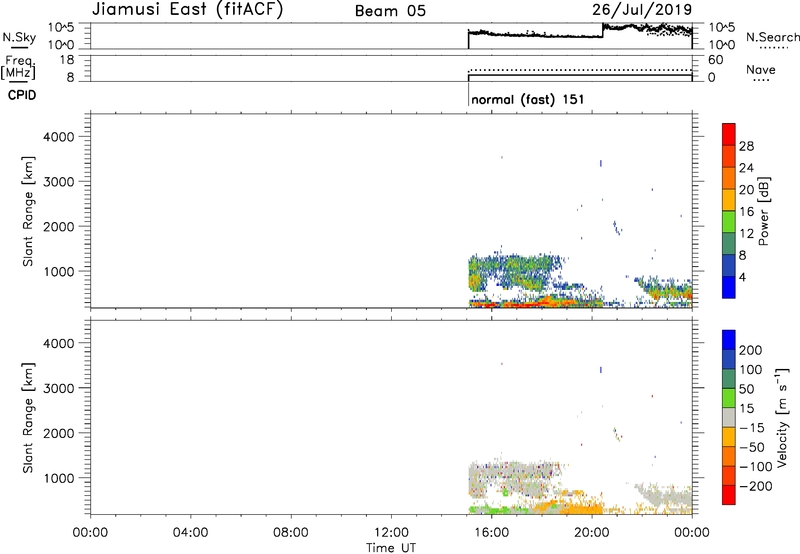Click the isolated blue echo near 3400 km in power panel
The image size is (800, 554).
point(601,163)
